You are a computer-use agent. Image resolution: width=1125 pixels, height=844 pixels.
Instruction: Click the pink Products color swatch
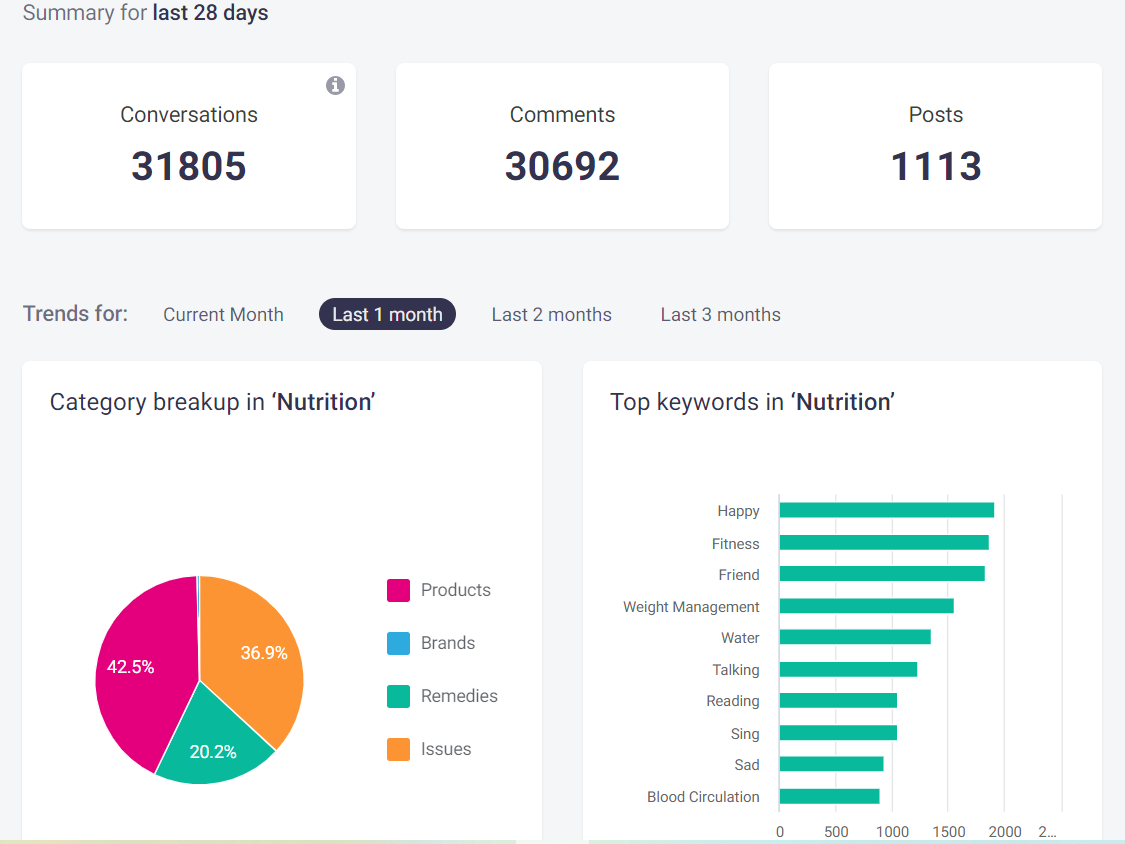[x=398, y=591]
